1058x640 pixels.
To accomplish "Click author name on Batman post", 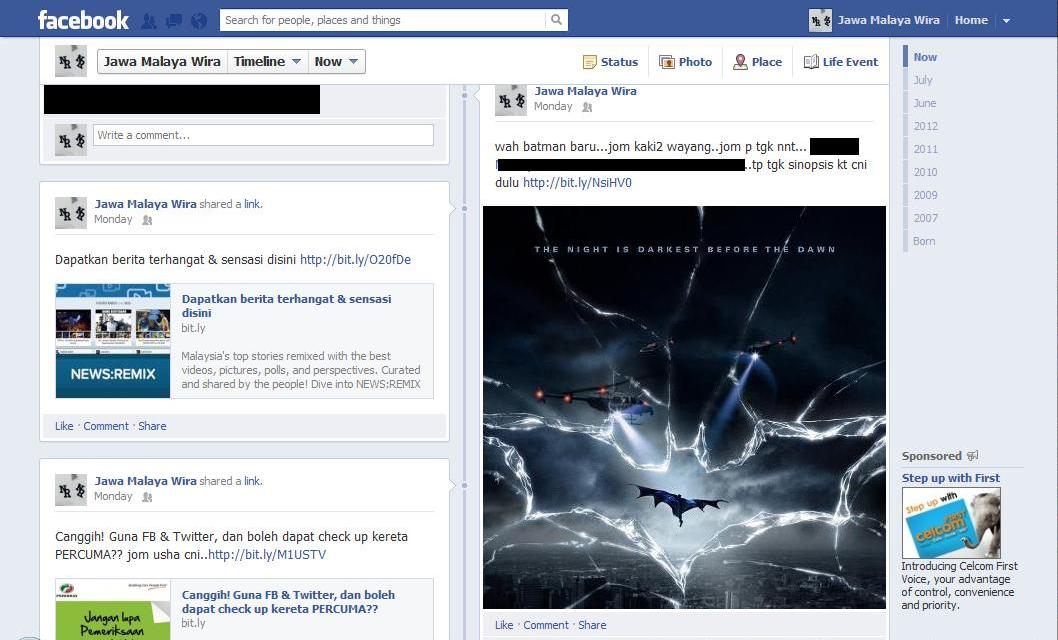I will point(586,91).
